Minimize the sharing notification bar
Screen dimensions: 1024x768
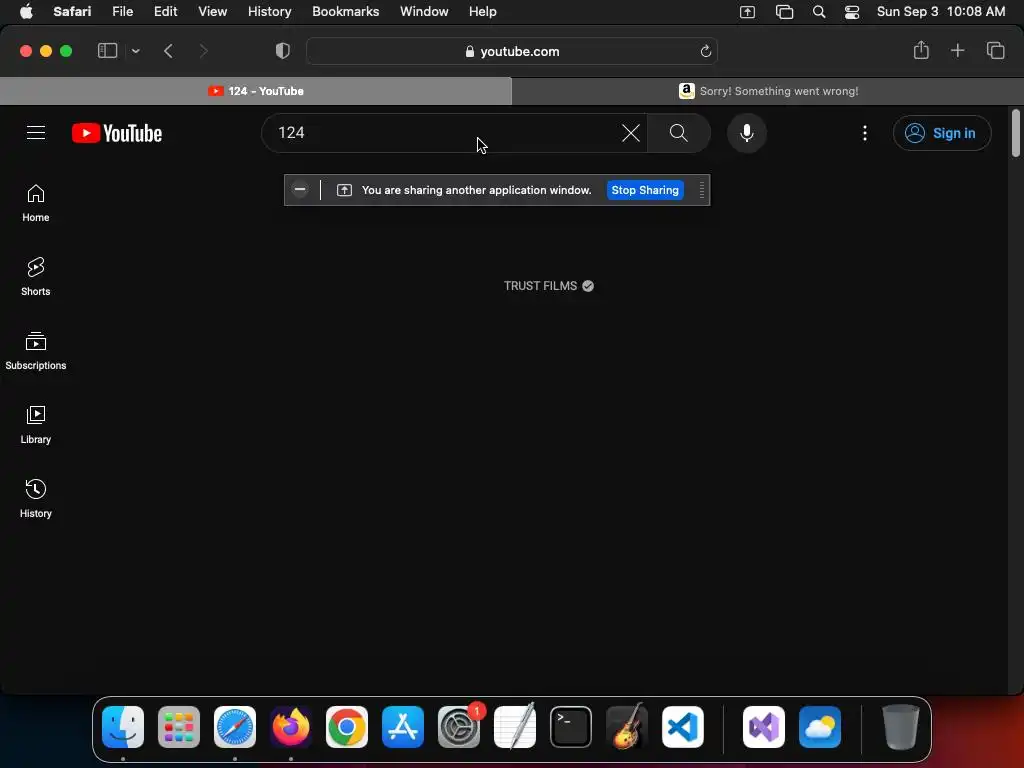300,189
